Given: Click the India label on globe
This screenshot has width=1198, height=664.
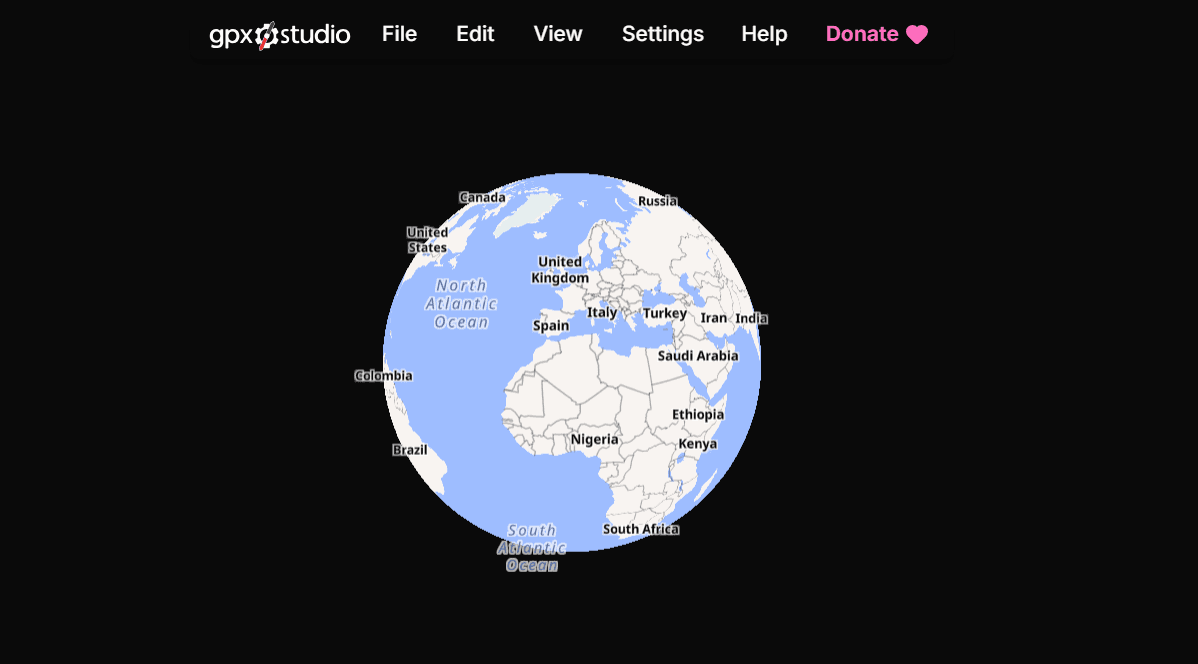Looking at the screenshot, I should [751, 319].
